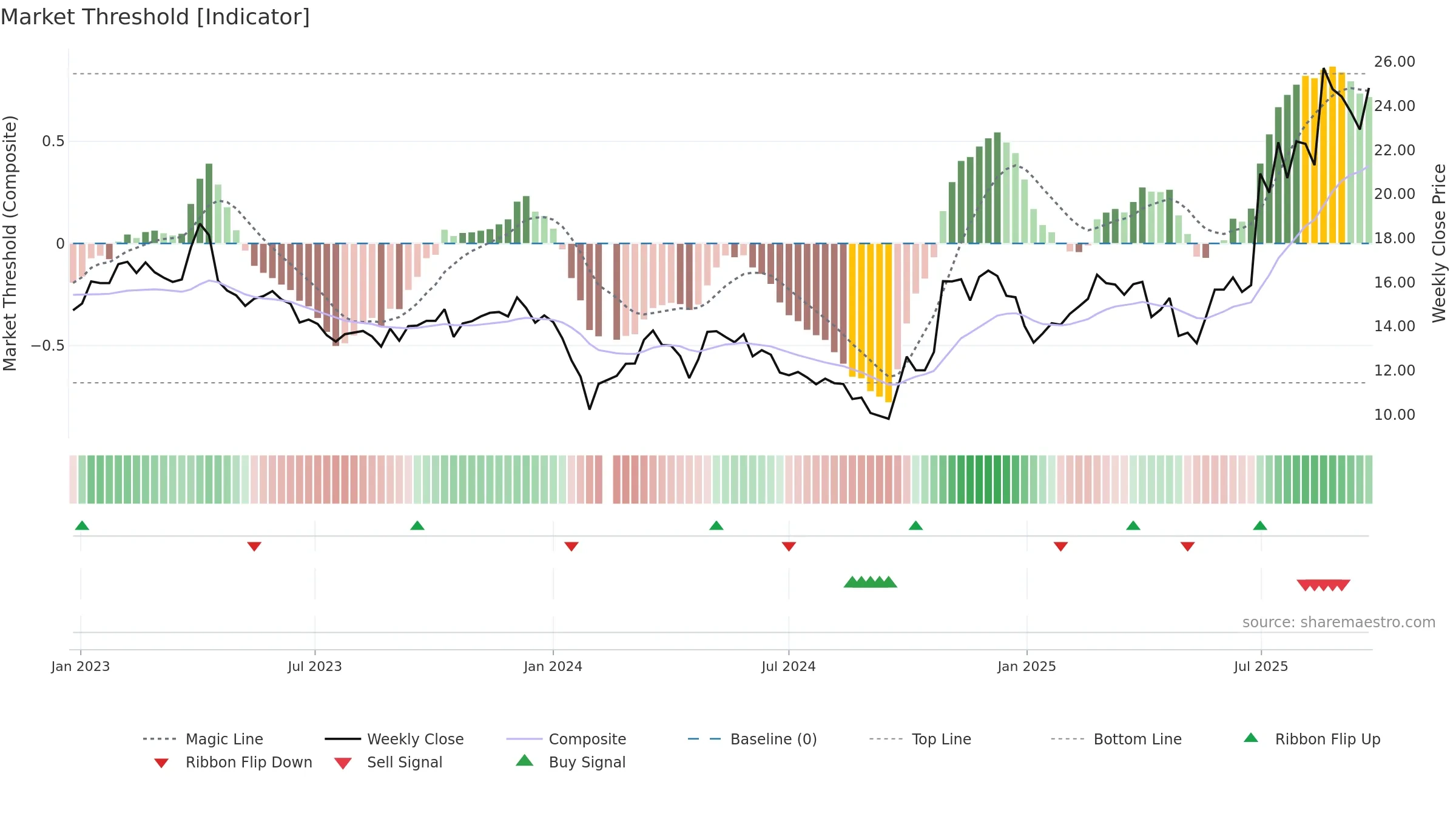This screenshot has height=819, width=1456.
Task: Toggle the Composite legend entry
Action: coord(566,739)
